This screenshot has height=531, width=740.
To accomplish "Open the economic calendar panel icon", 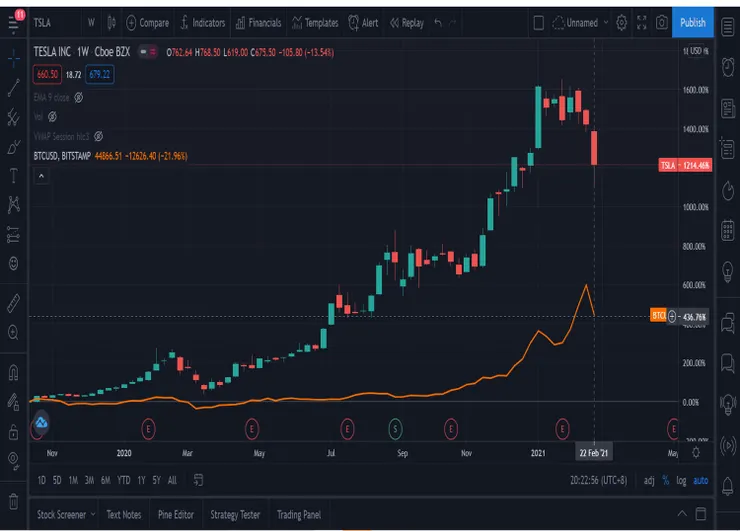I will coord(728,231).
